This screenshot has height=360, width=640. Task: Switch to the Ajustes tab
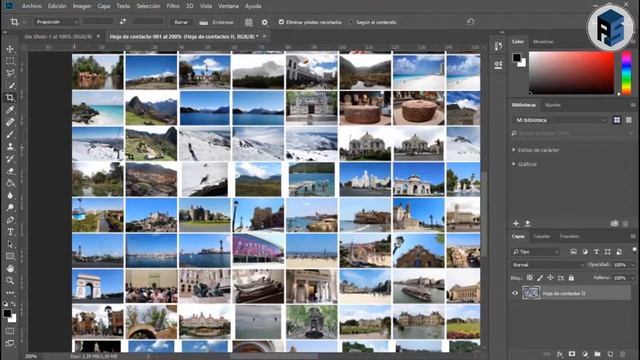[x=553, y=105]
